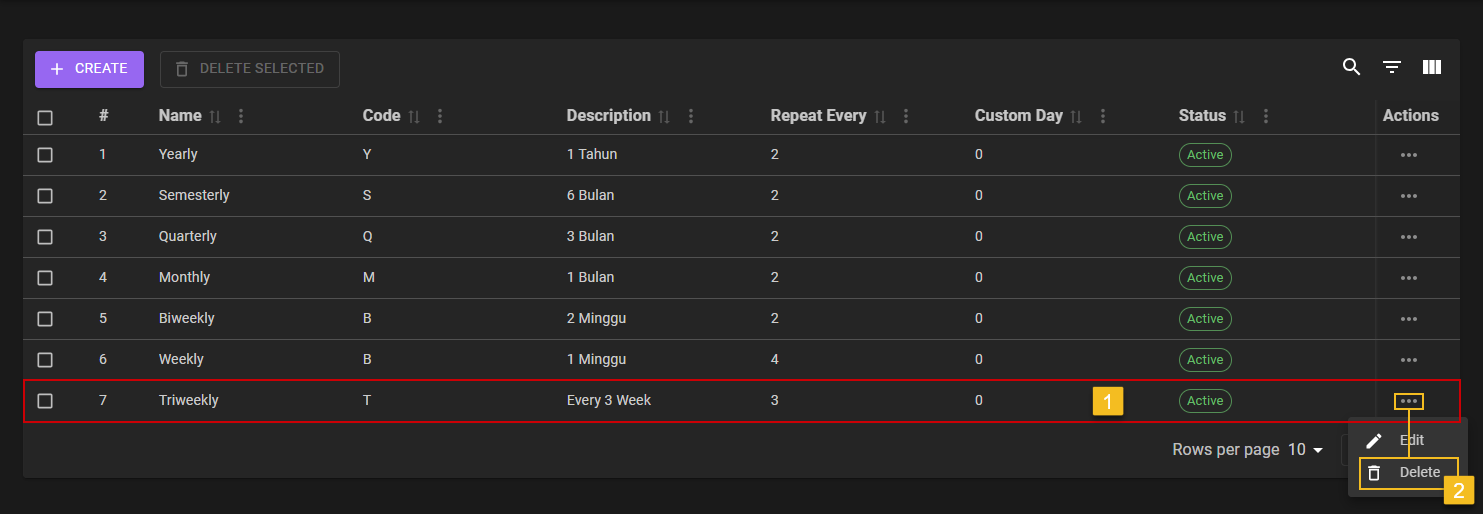Screen dimensions: 1483x514
Task: Open the Status column options menu
Action: [x=1266, y=117]
